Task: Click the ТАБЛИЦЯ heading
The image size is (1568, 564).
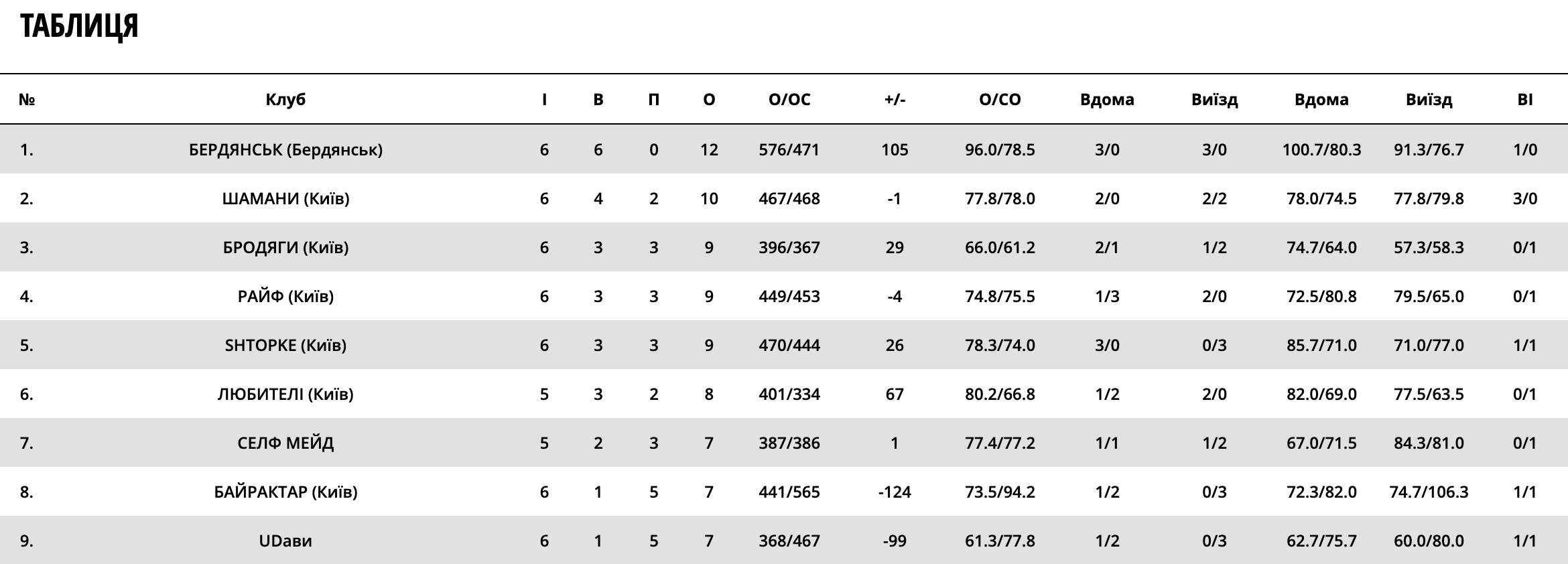Action: coord(79,27)
